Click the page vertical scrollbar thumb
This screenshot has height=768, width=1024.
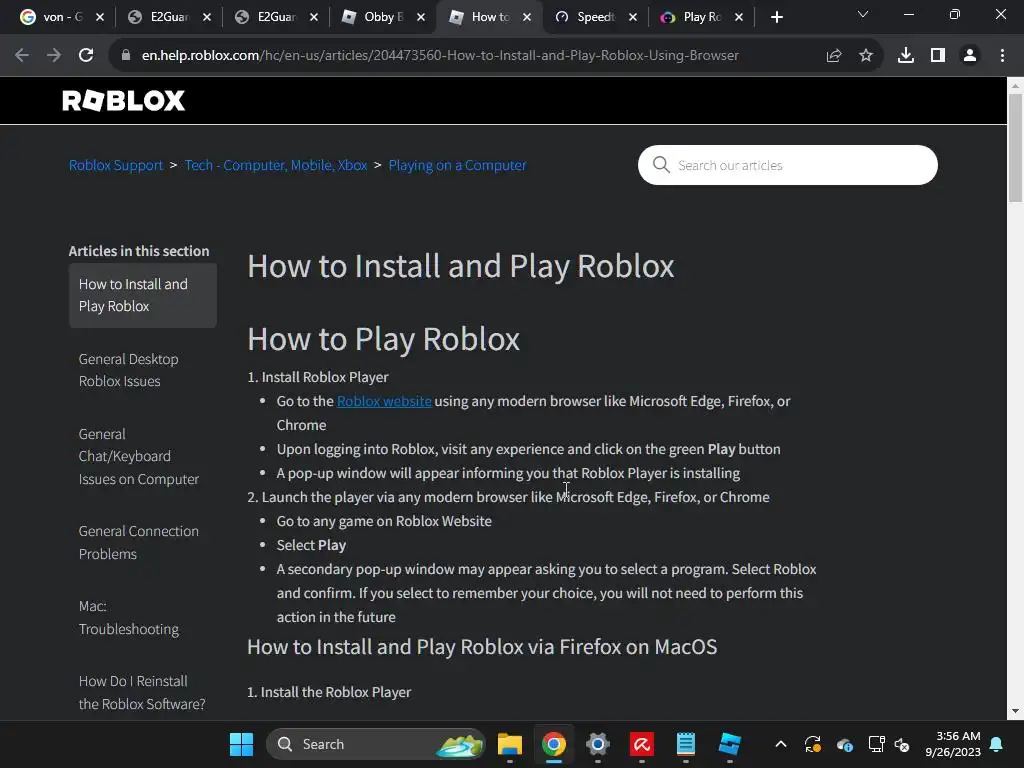click(1016, 148)
